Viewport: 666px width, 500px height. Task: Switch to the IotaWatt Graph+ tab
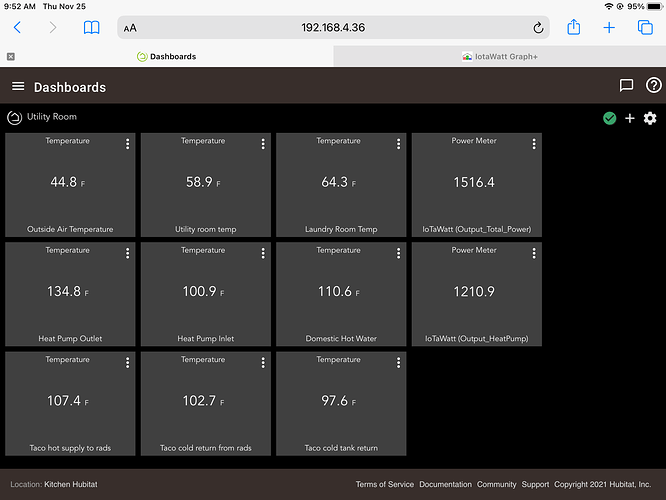point(500,56)
